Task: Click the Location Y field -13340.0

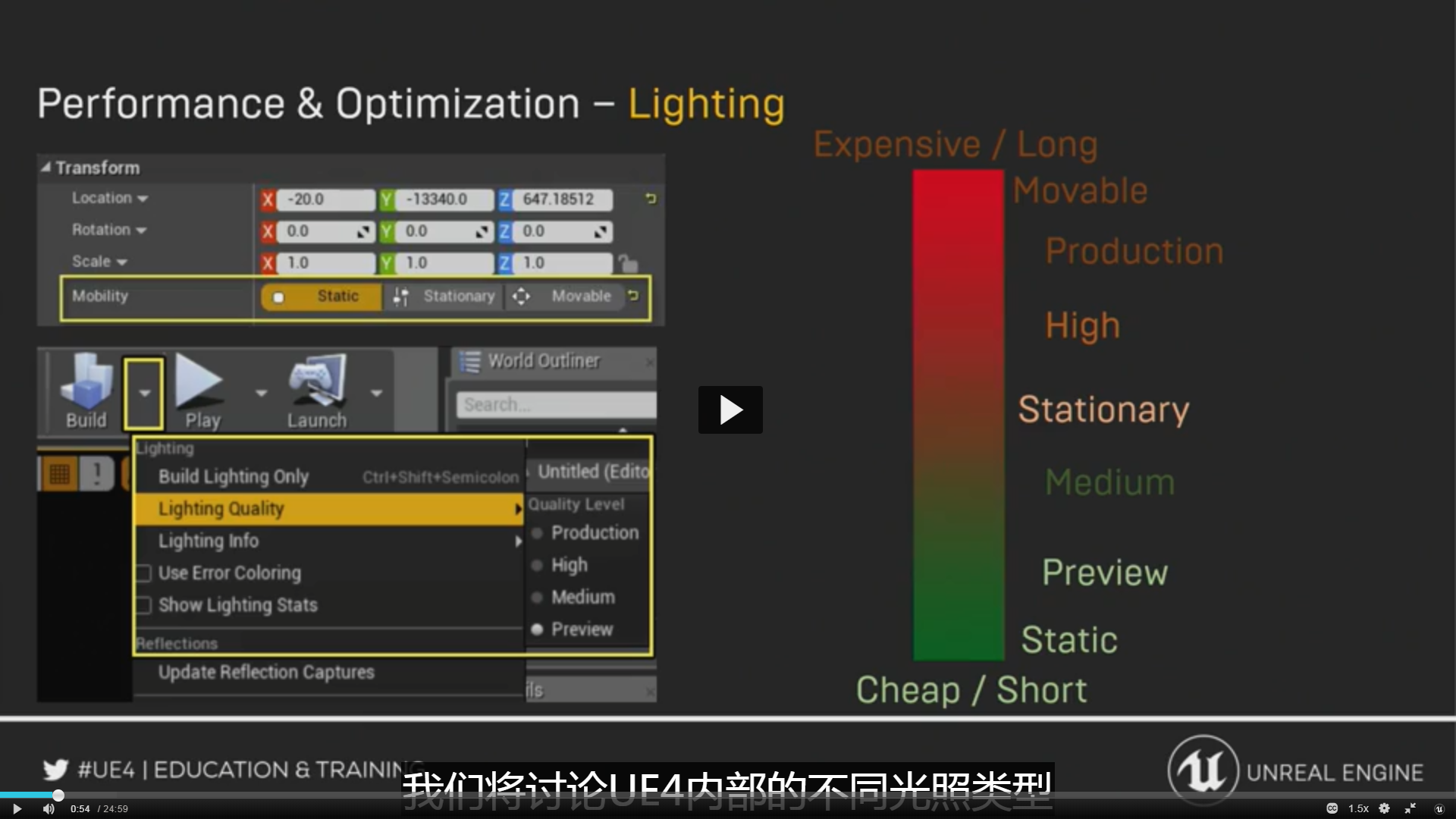Action: point(444,199)
